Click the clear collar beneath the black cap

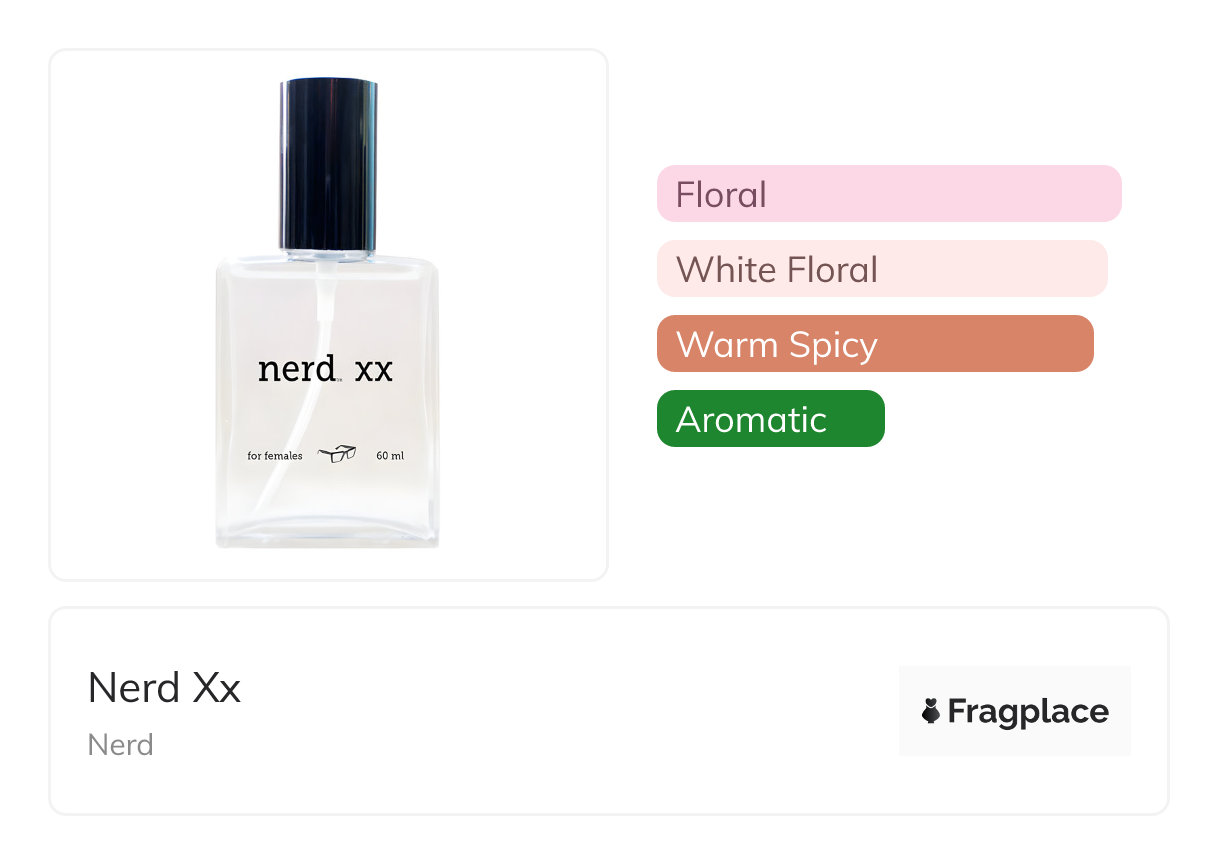pyautogui.click(x=328, y=256)
